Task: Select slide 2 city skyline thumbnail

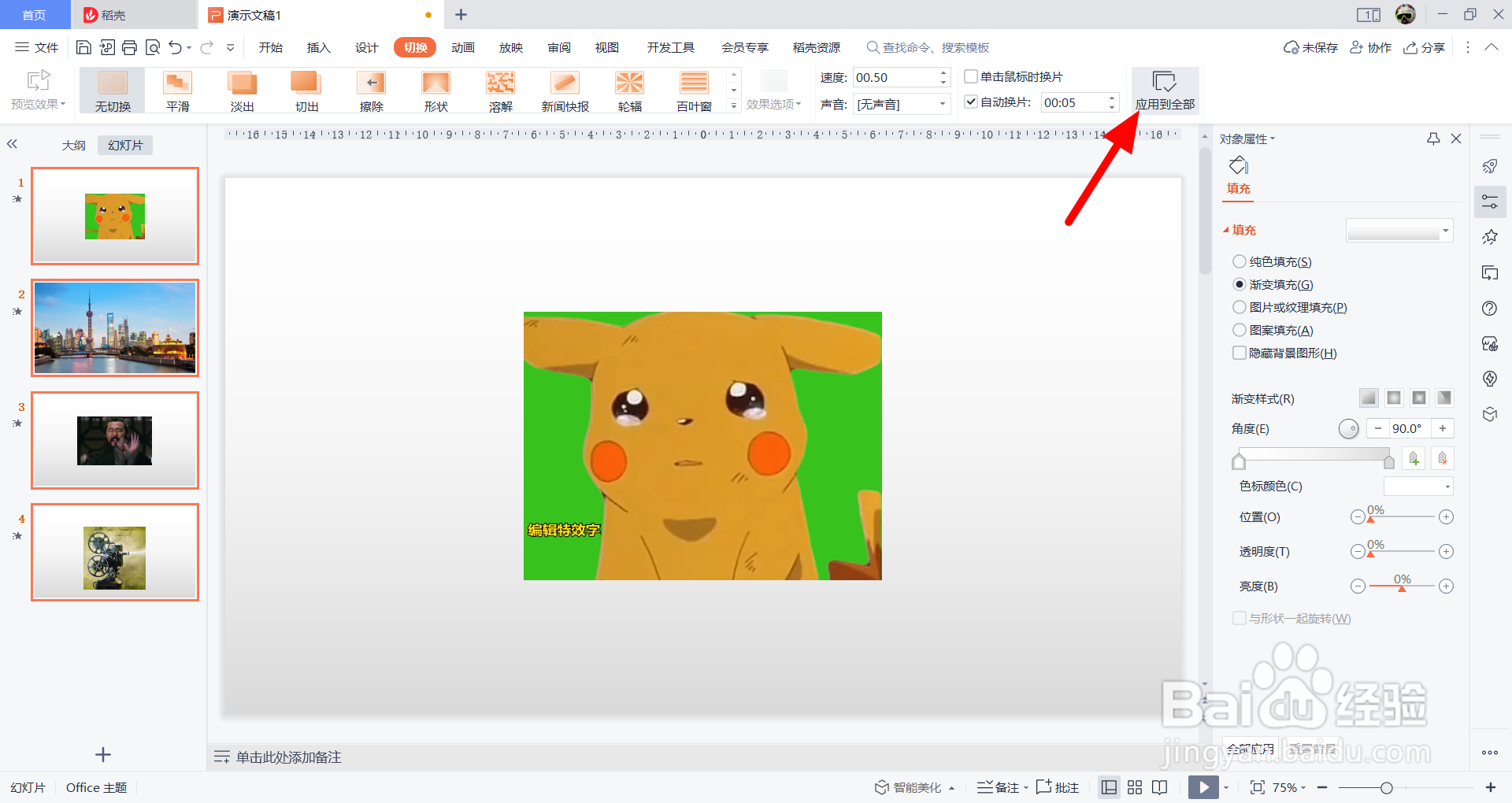Action: [115, 327]
